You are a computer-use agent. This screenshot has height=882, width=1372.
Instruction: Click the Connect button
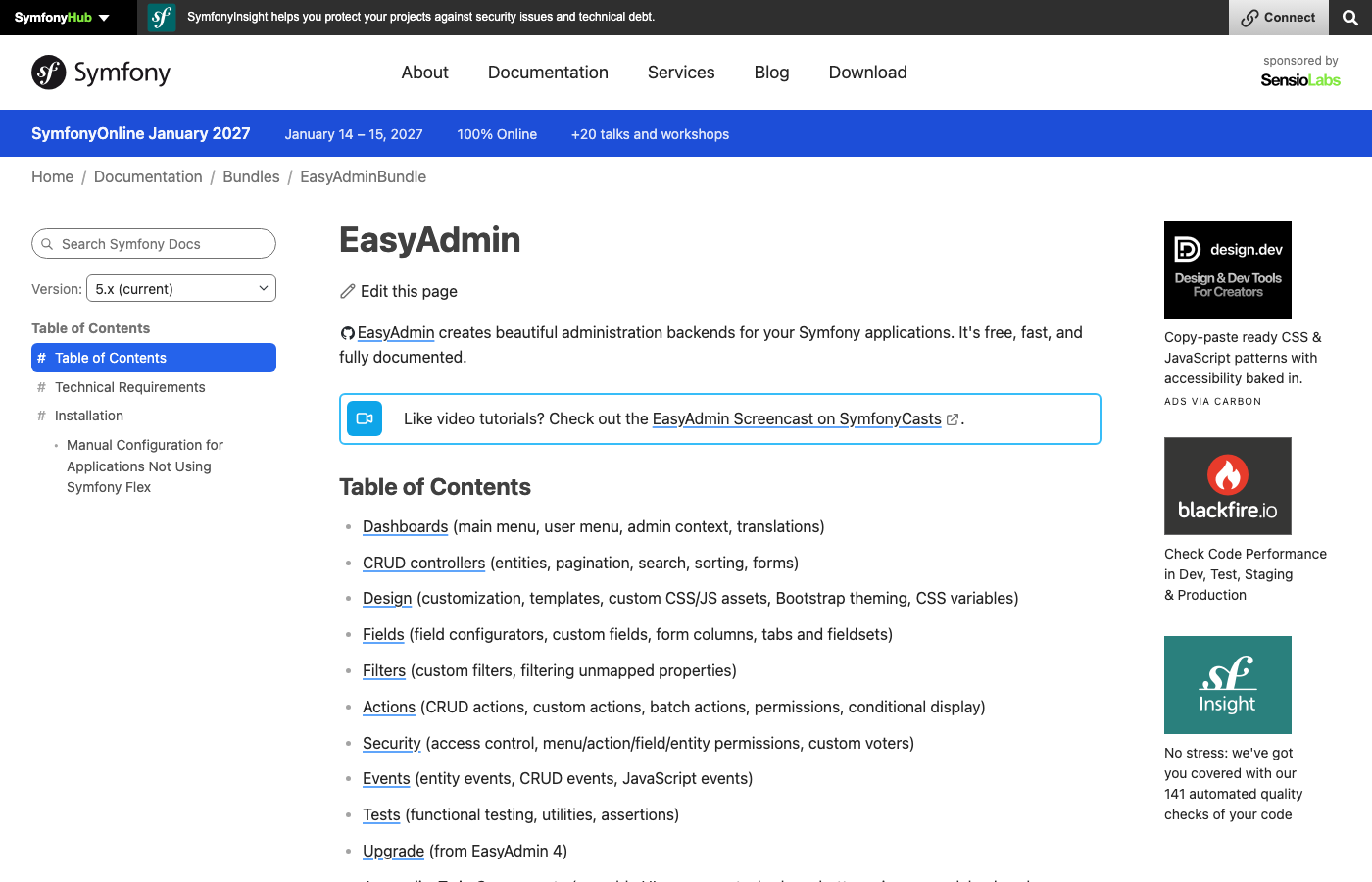tap(1278, 18)
